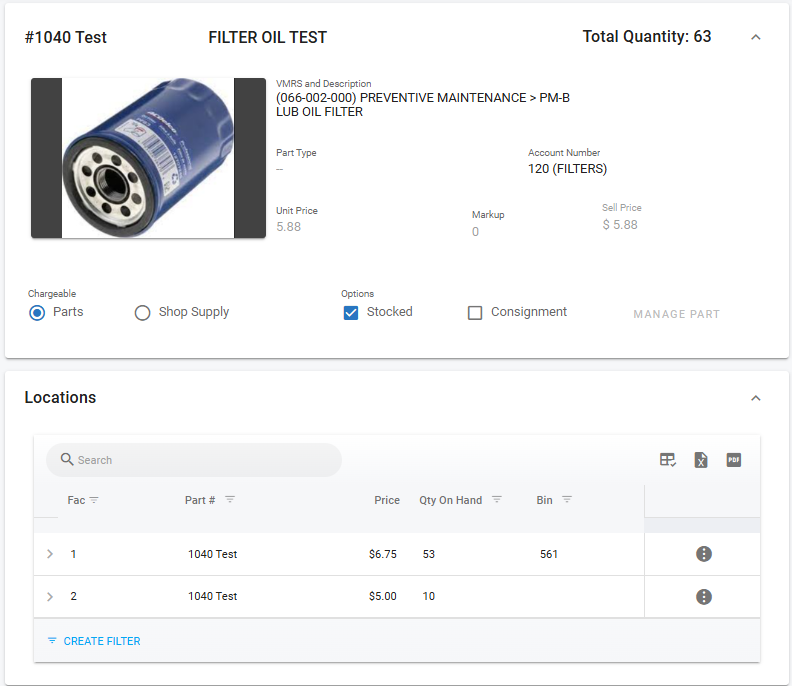Image resolution: width=792 pixels, height=686 pixels.
Task: Collapse the part details panel
Action: tap(756, 38)
